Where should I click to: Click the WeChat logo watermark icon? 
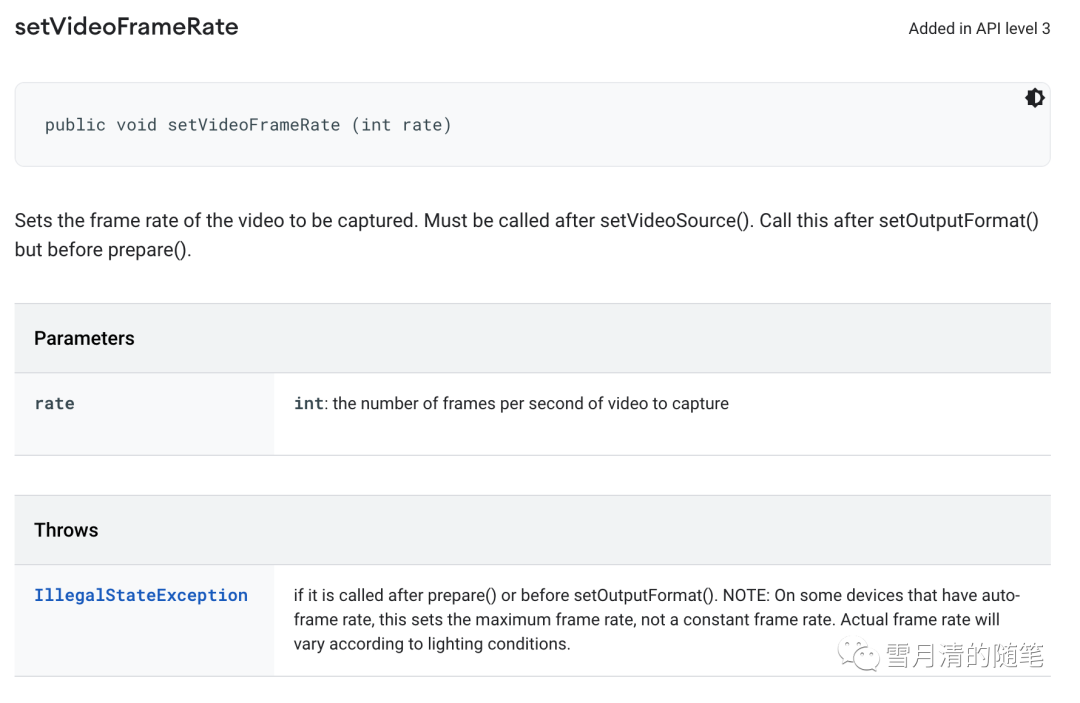(859, 655)
